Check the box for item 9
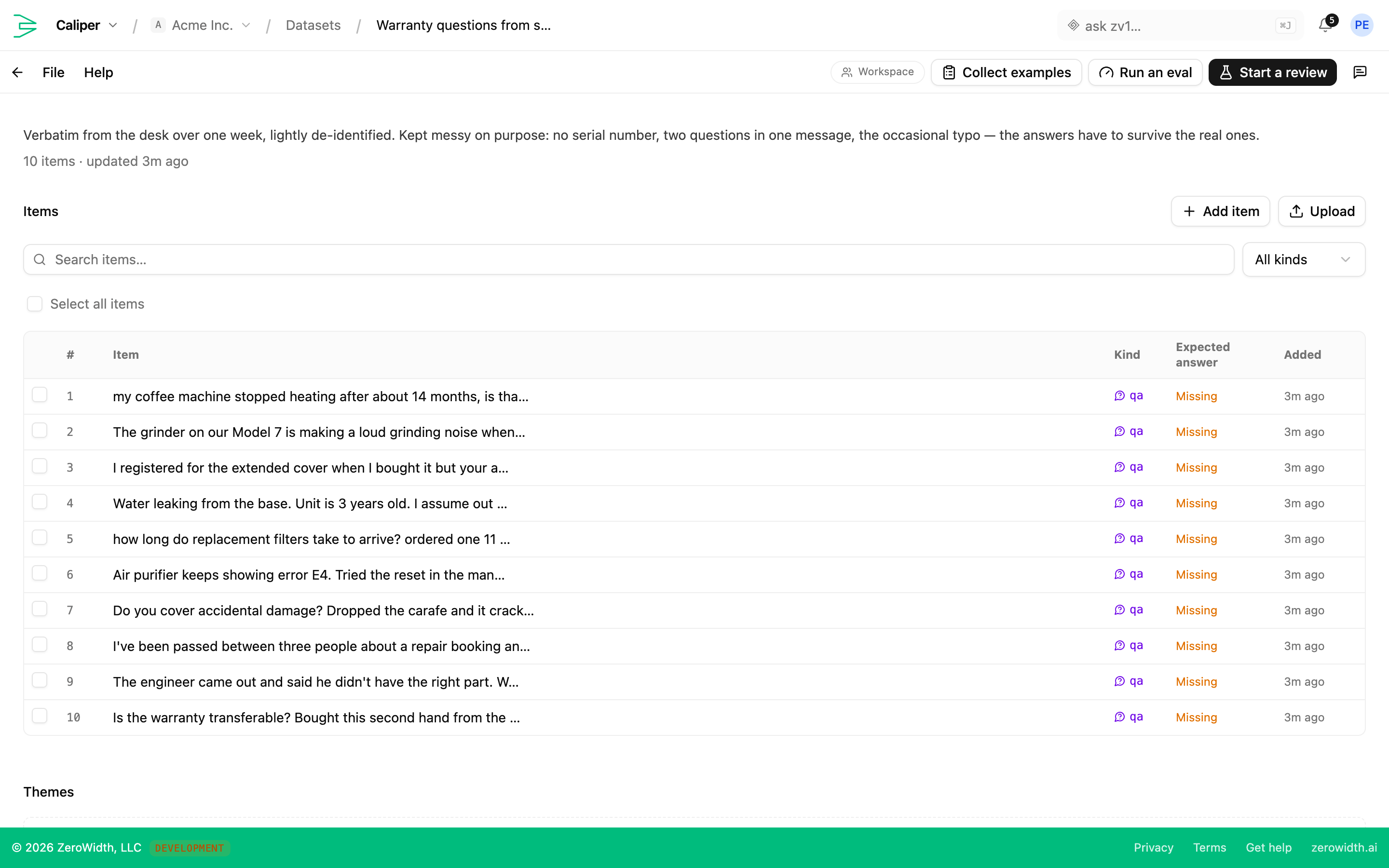The width and height of the screenshot is (1389, 868). 40,680
